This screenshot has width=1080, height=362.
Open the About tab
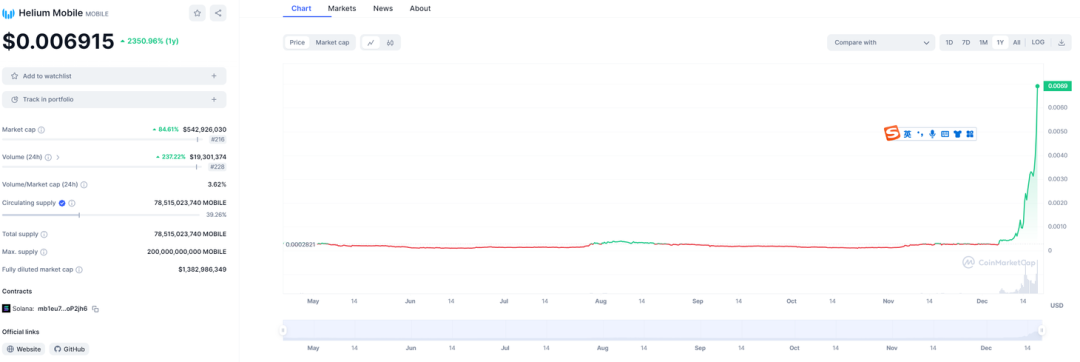pyautogui.click(x=420, y=8)
